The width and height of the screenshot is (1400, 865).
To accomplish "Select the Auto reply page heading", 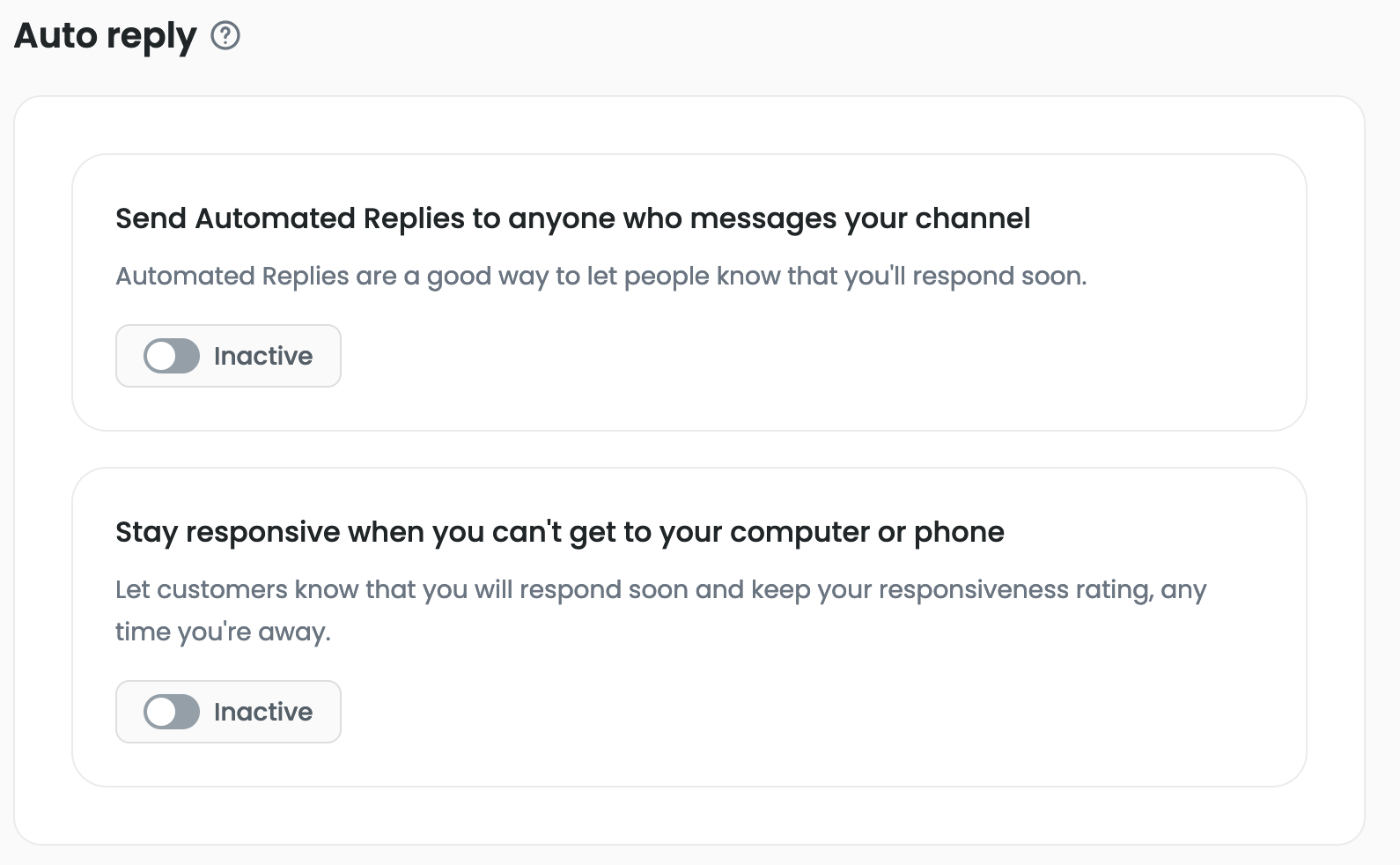I will tap(106, 37).
